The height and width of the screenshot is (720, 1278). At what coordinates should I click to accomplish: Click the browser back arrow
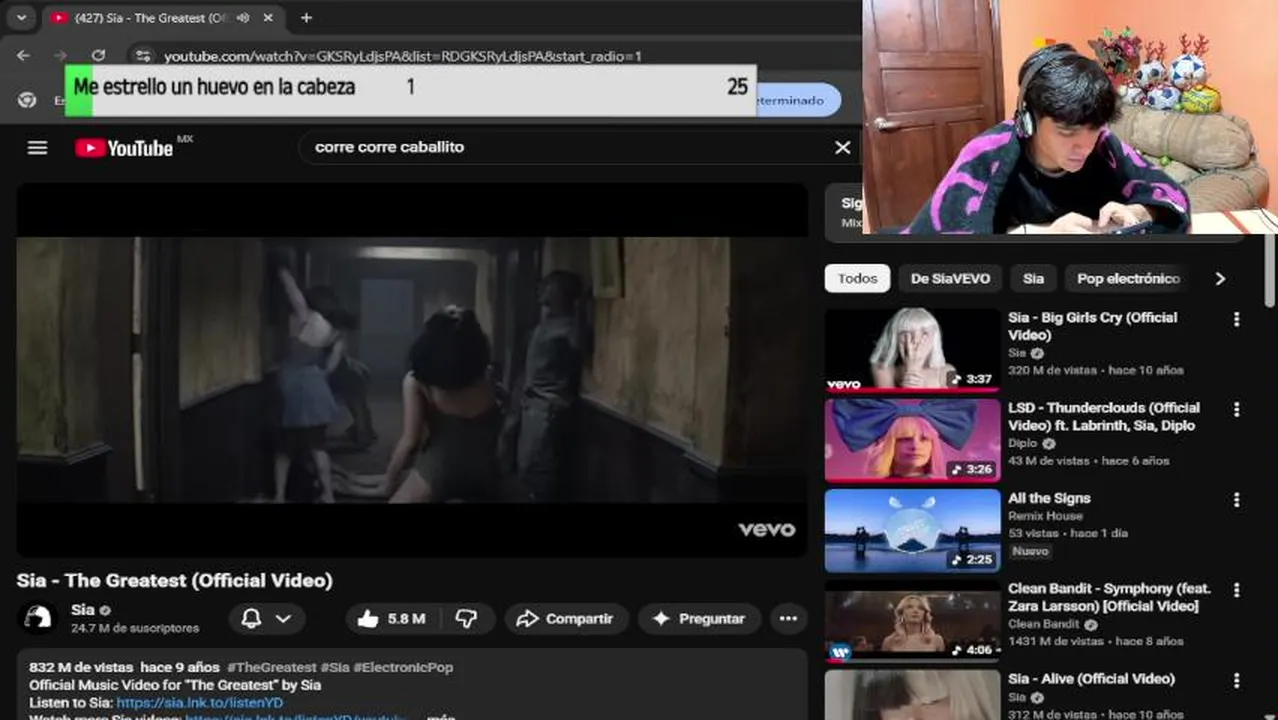(x=23, y=56)
